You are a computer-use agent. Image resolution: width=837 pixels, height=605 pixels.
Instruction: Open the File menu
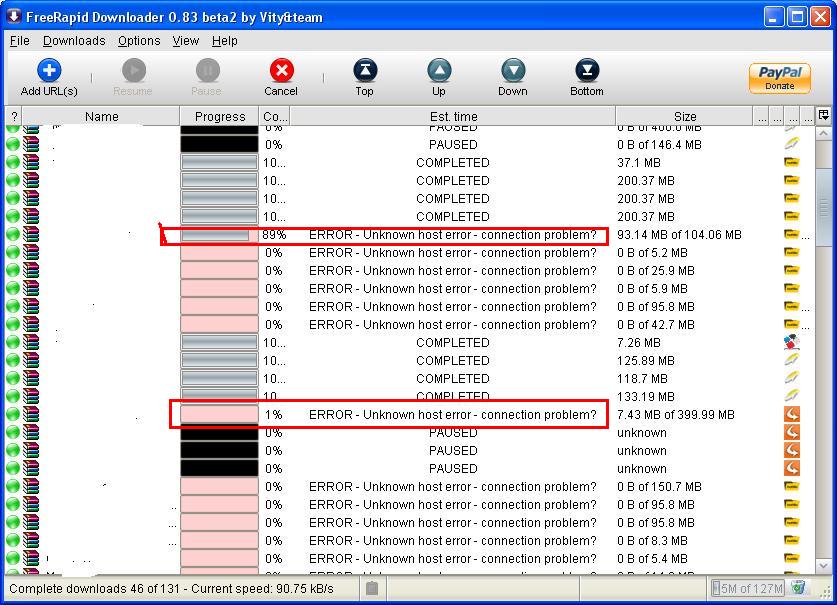coord(20,41)
